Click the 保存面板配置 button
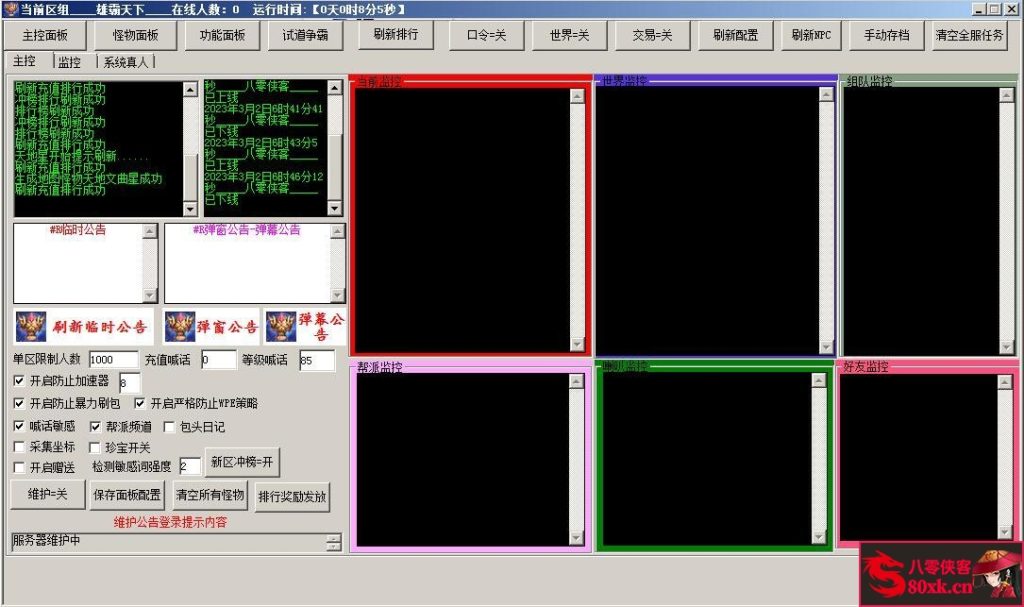Viewport: 1024px width, 607px height. point(127,495)
